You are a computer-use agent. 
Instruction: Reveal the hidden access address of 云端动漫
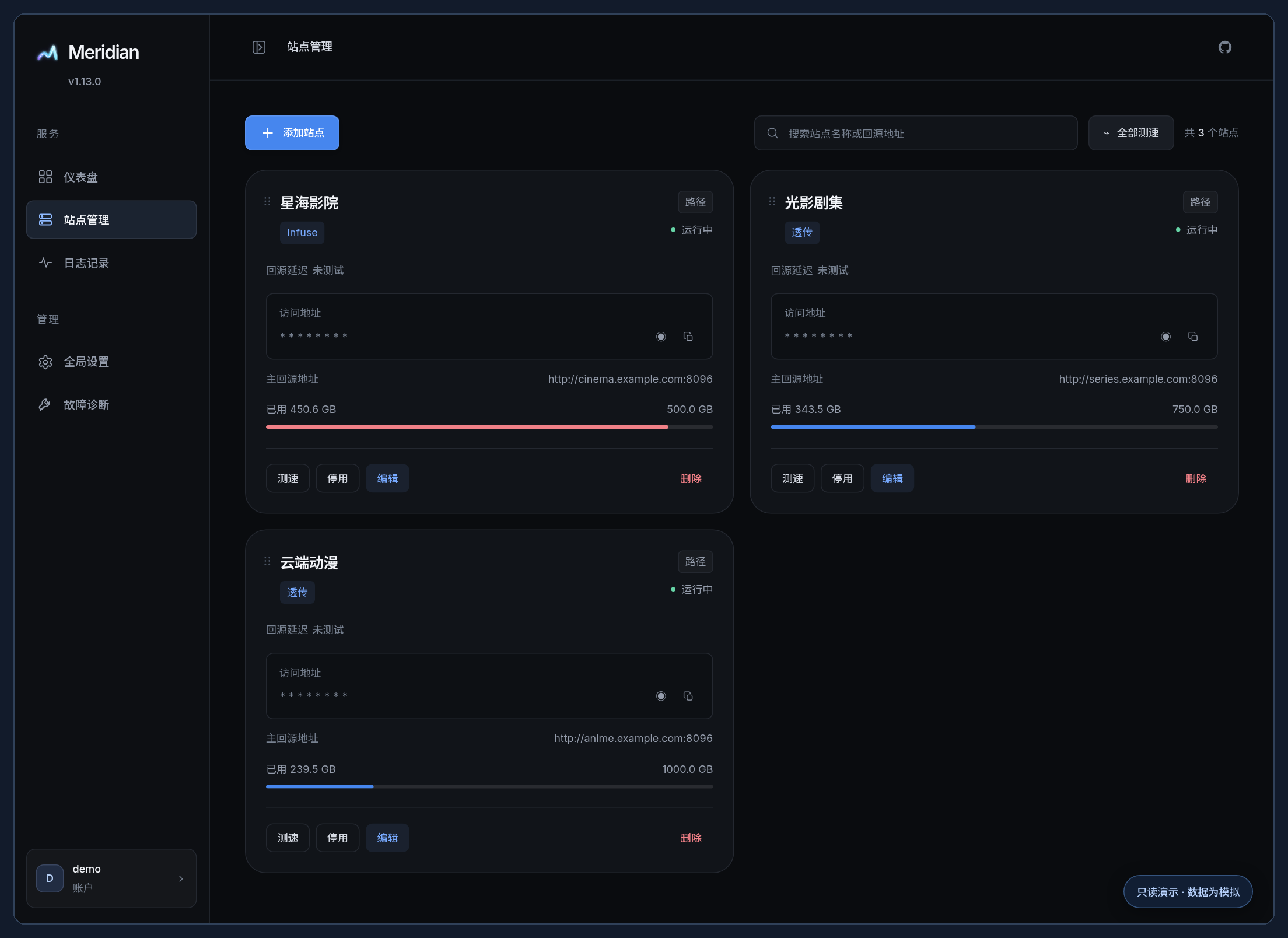pos(661,696)
